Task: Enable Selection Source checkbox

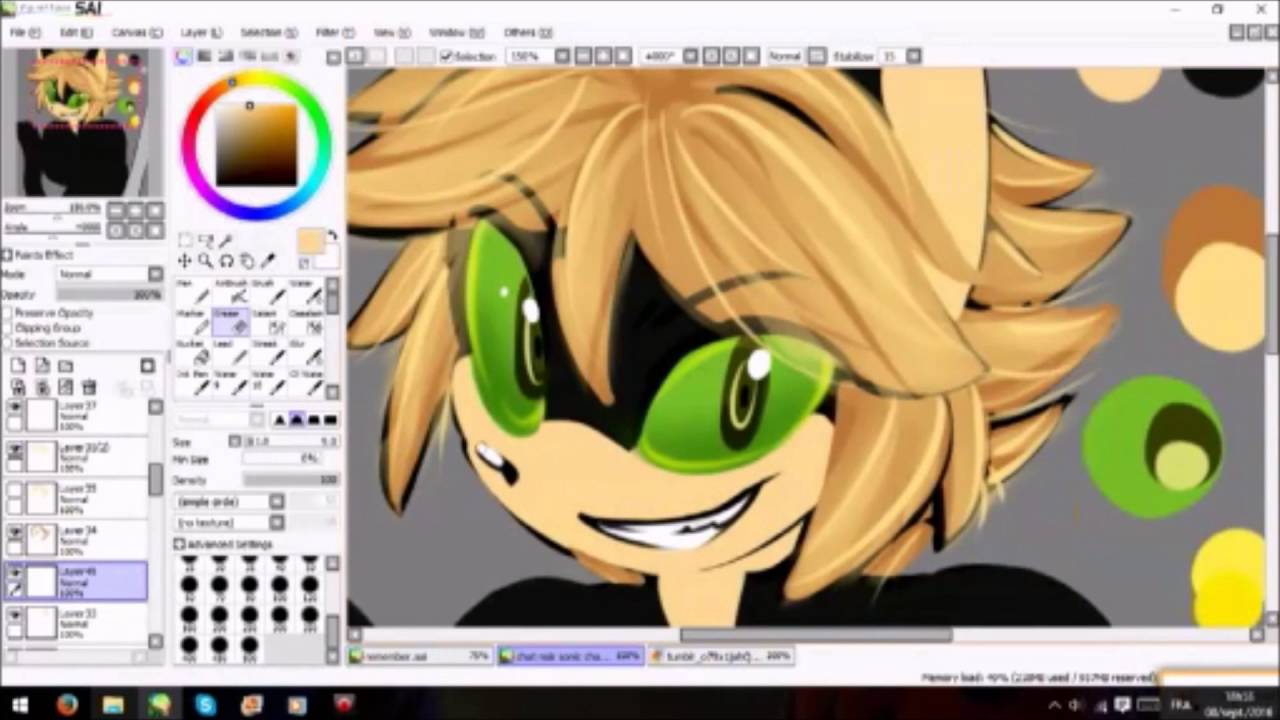Action: point(8,343)
